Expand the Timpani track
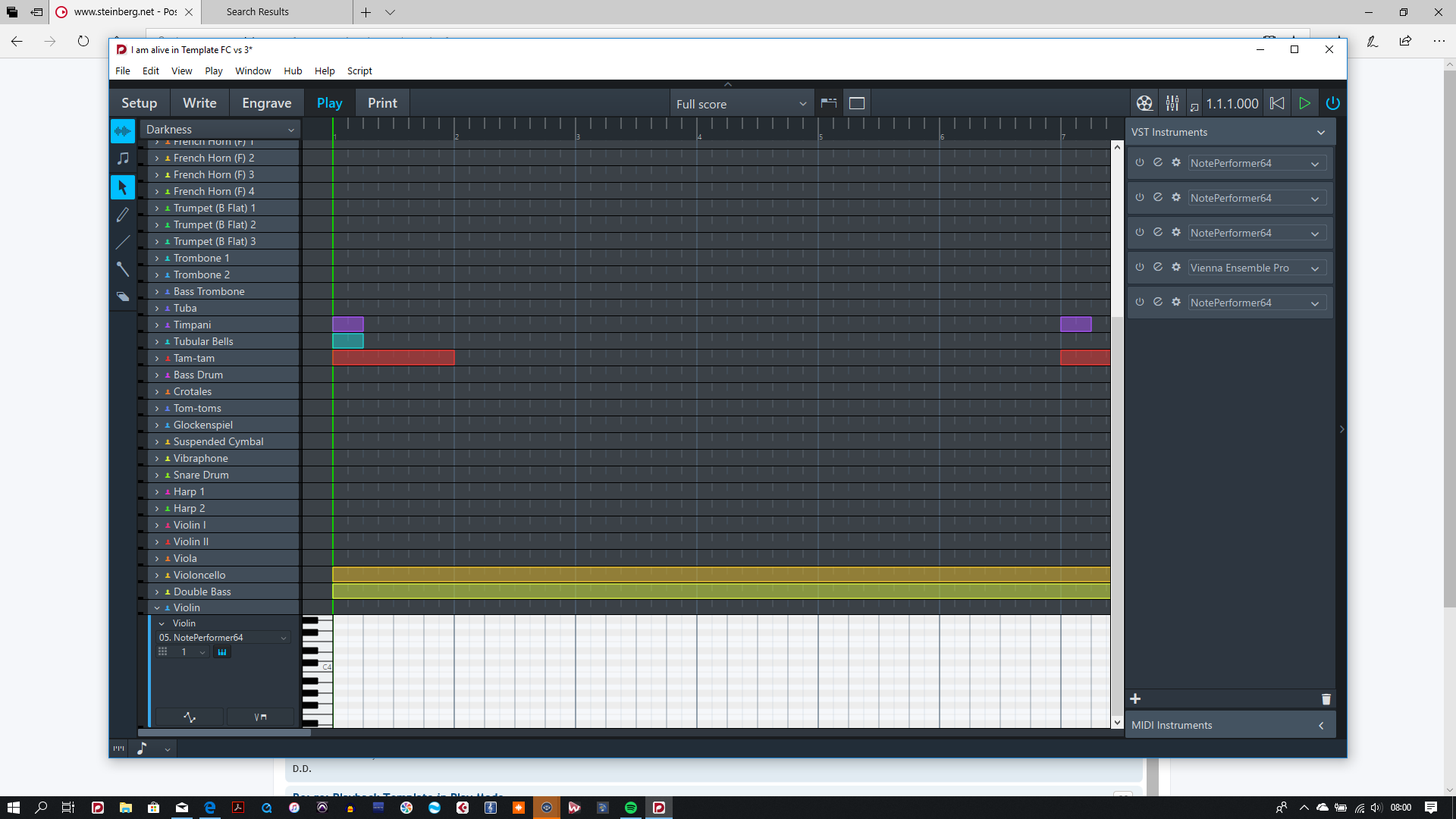 coord(157,325)
